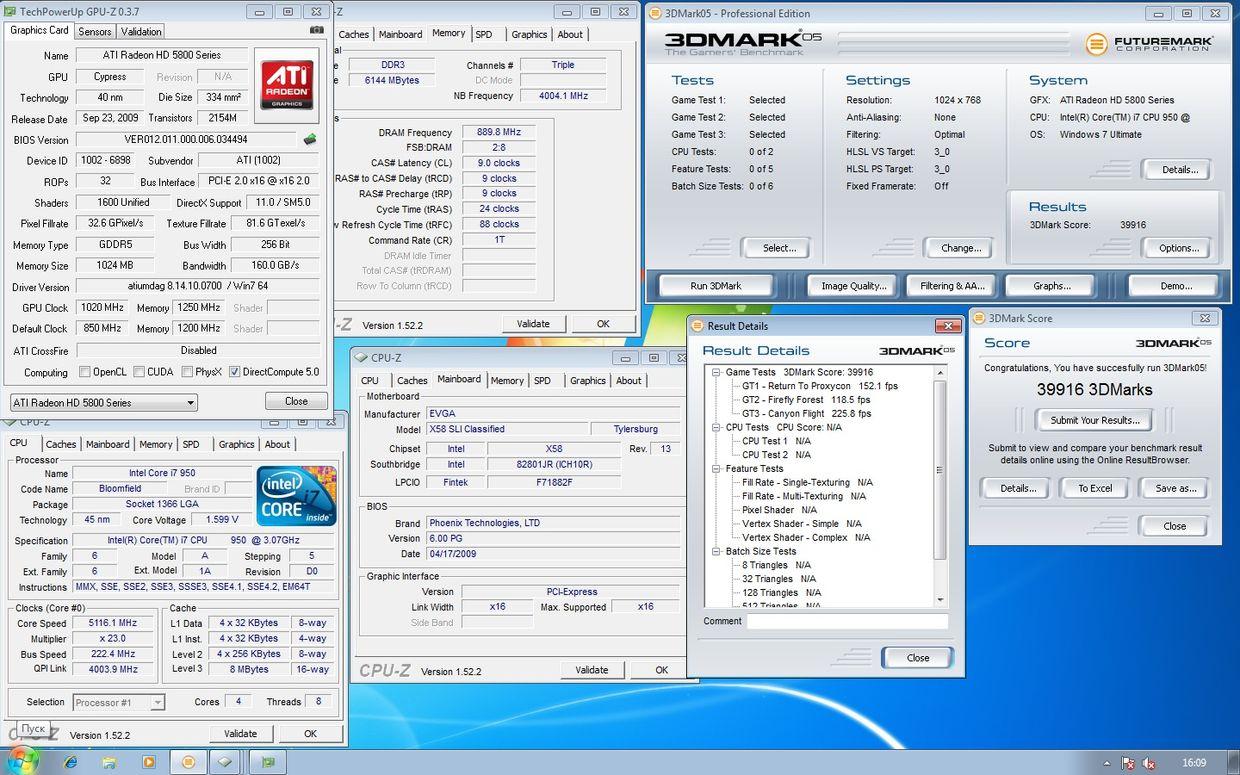The image size is (1240, 775).
Task: Open the ATI Radeon HD 5800 Series dropdown
Action: [103, 403]
